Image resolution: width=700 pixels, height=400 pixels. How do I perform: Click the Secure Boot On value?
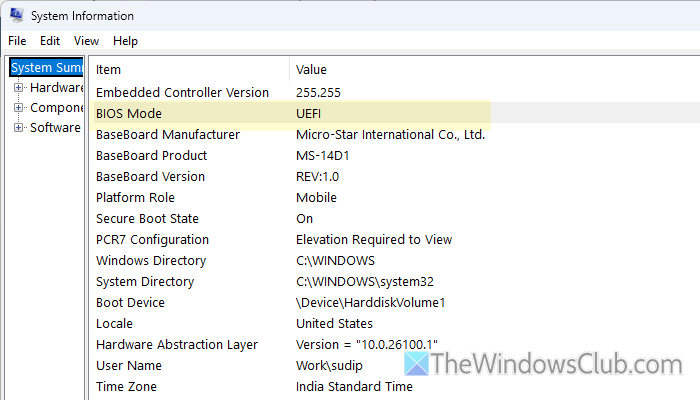coord(304,218)
